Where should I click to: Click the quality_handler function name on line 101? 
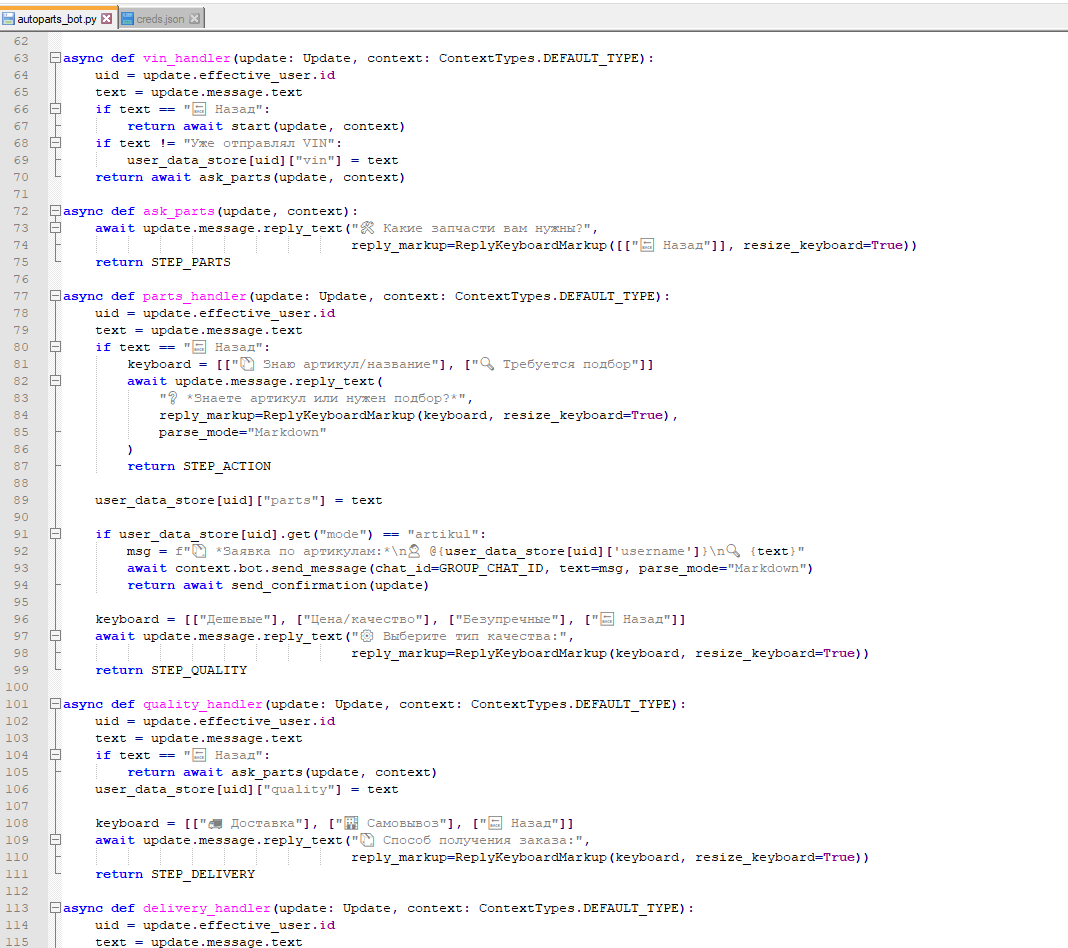pyautogui.click(x=202, y=705)
